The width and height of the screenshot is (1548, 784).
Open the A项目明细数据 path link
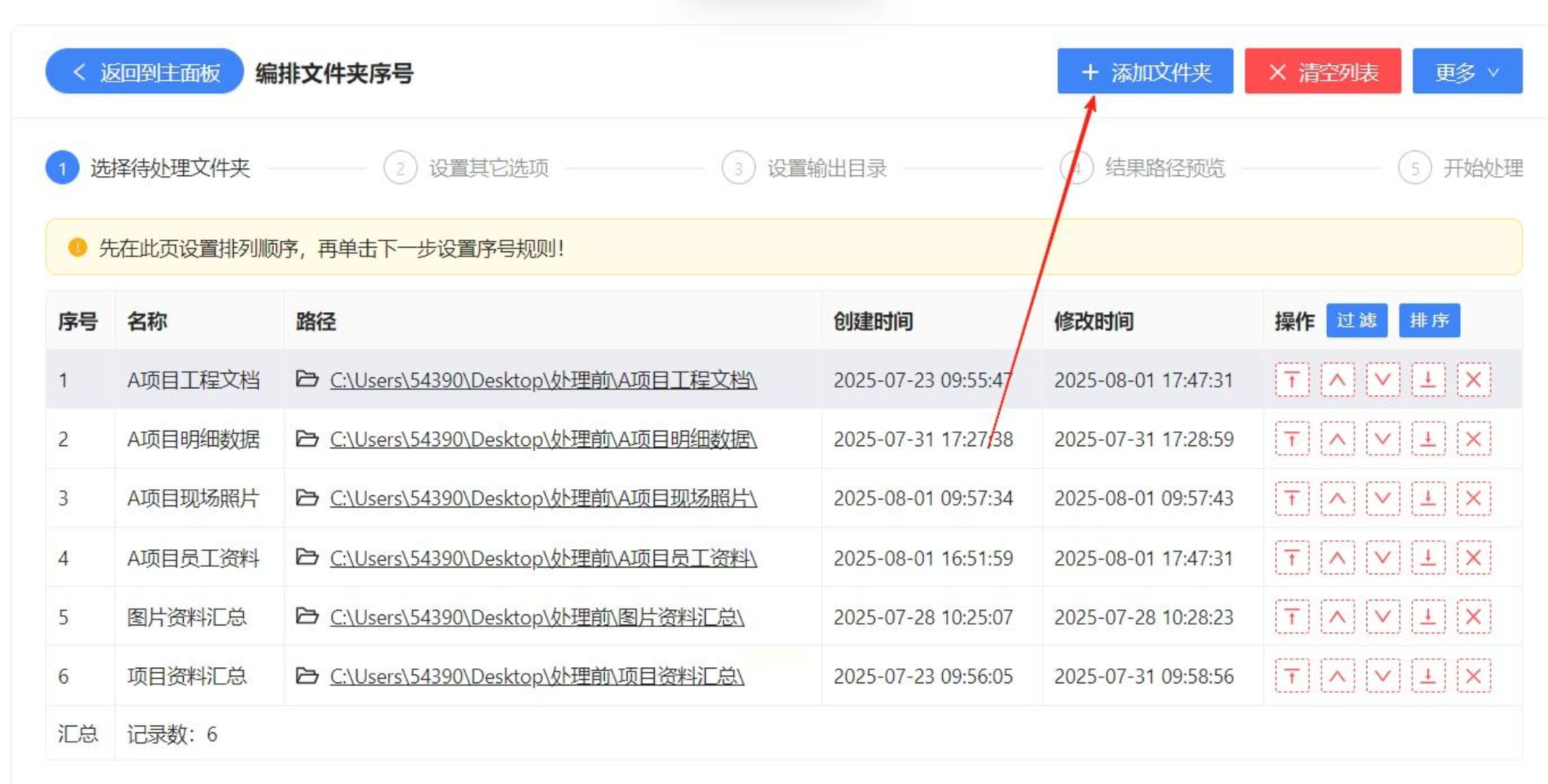(x=543, y=440)
